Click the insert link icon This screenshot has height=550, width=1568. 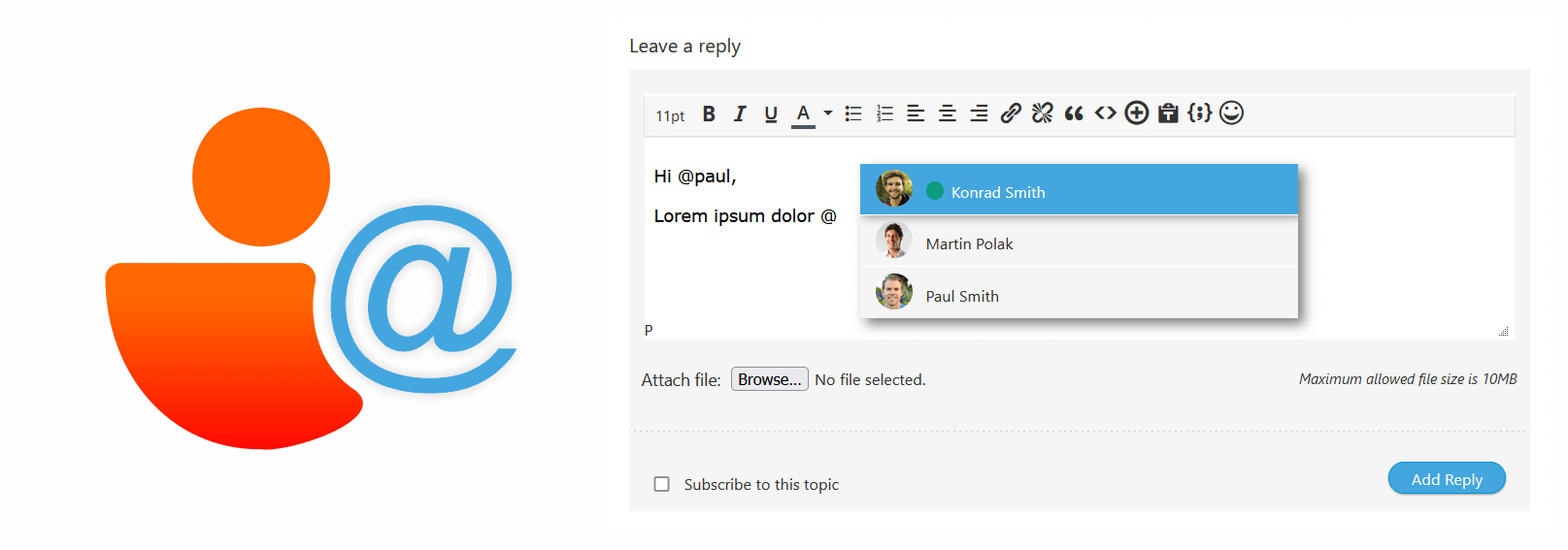[1011, 113]
